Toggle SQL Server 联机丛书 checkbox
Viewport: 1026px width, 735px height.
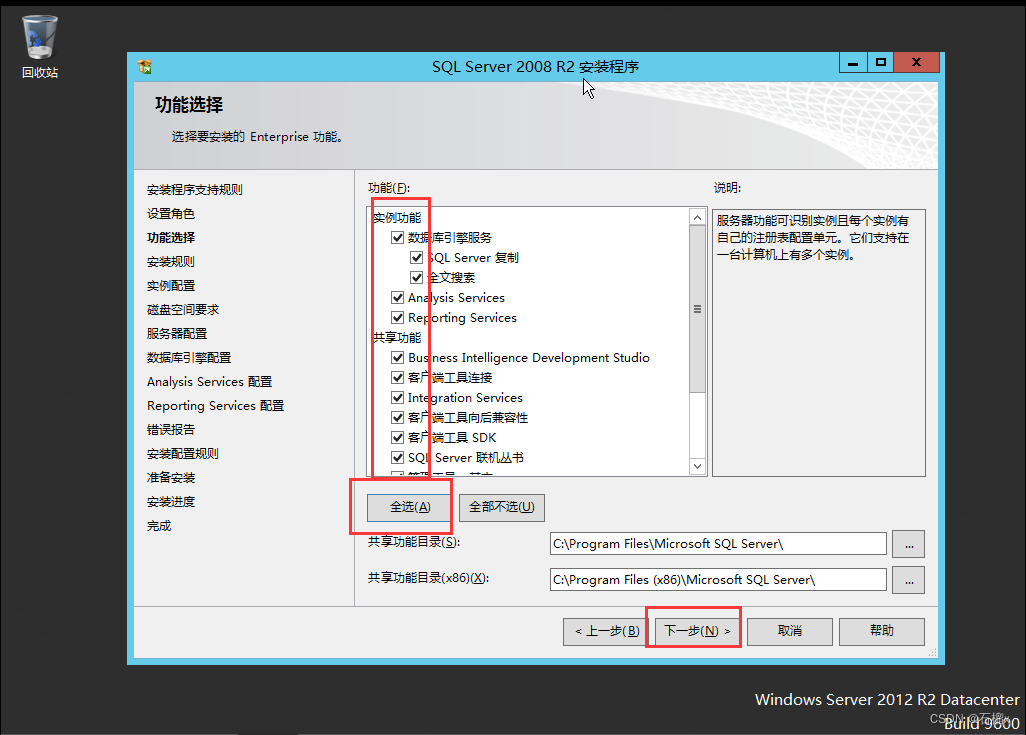click(397, 457)
